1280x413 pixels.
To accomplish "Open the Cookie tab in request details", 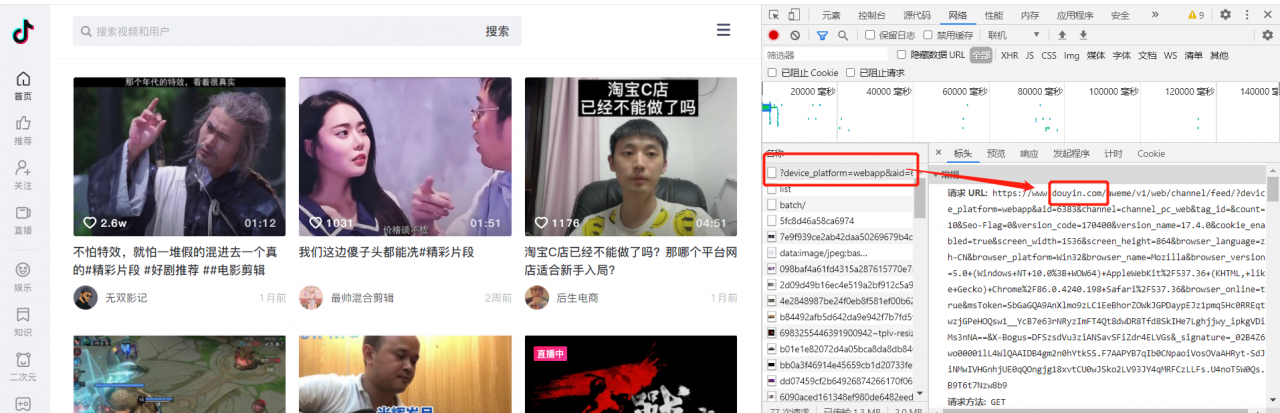I will pyautogui.click(x=1151, y=154).
